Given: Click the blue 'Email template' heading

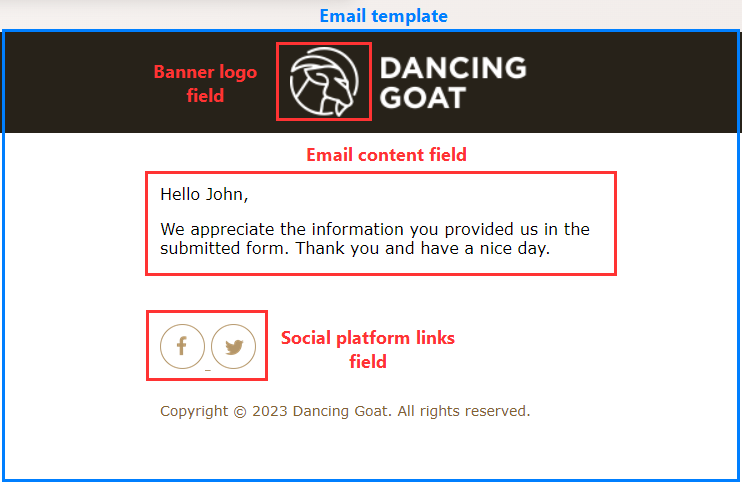Looking at the screenshot, I should 383,16.
